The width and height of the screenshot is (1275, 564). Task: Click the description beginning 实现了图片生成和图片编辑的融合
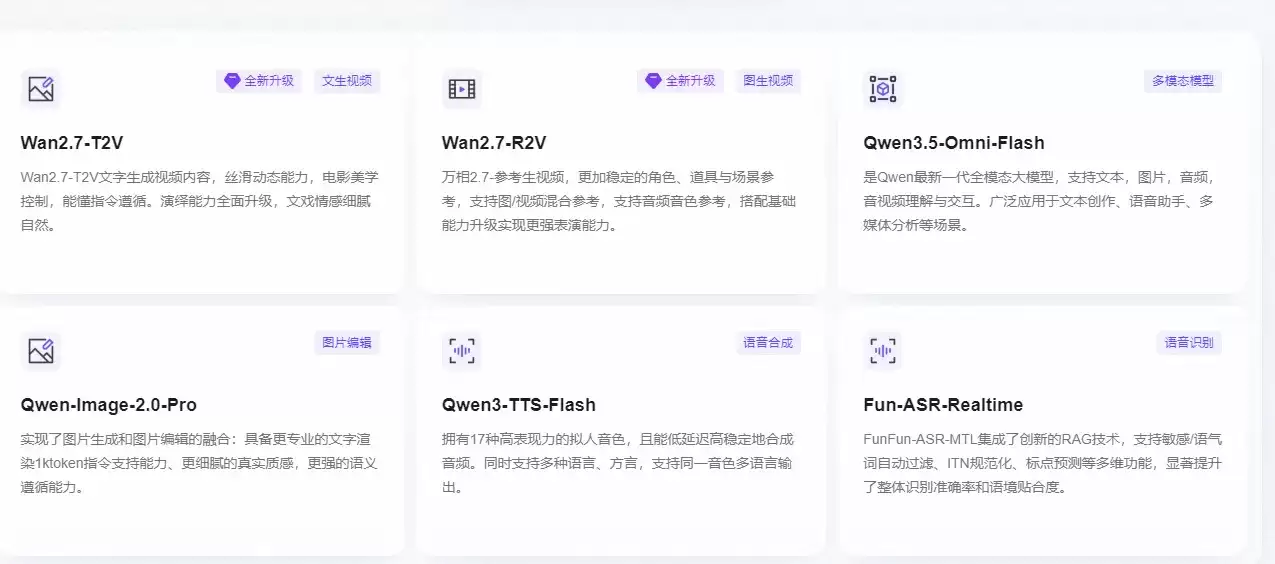pyautogui.click(x=200, y=463)
